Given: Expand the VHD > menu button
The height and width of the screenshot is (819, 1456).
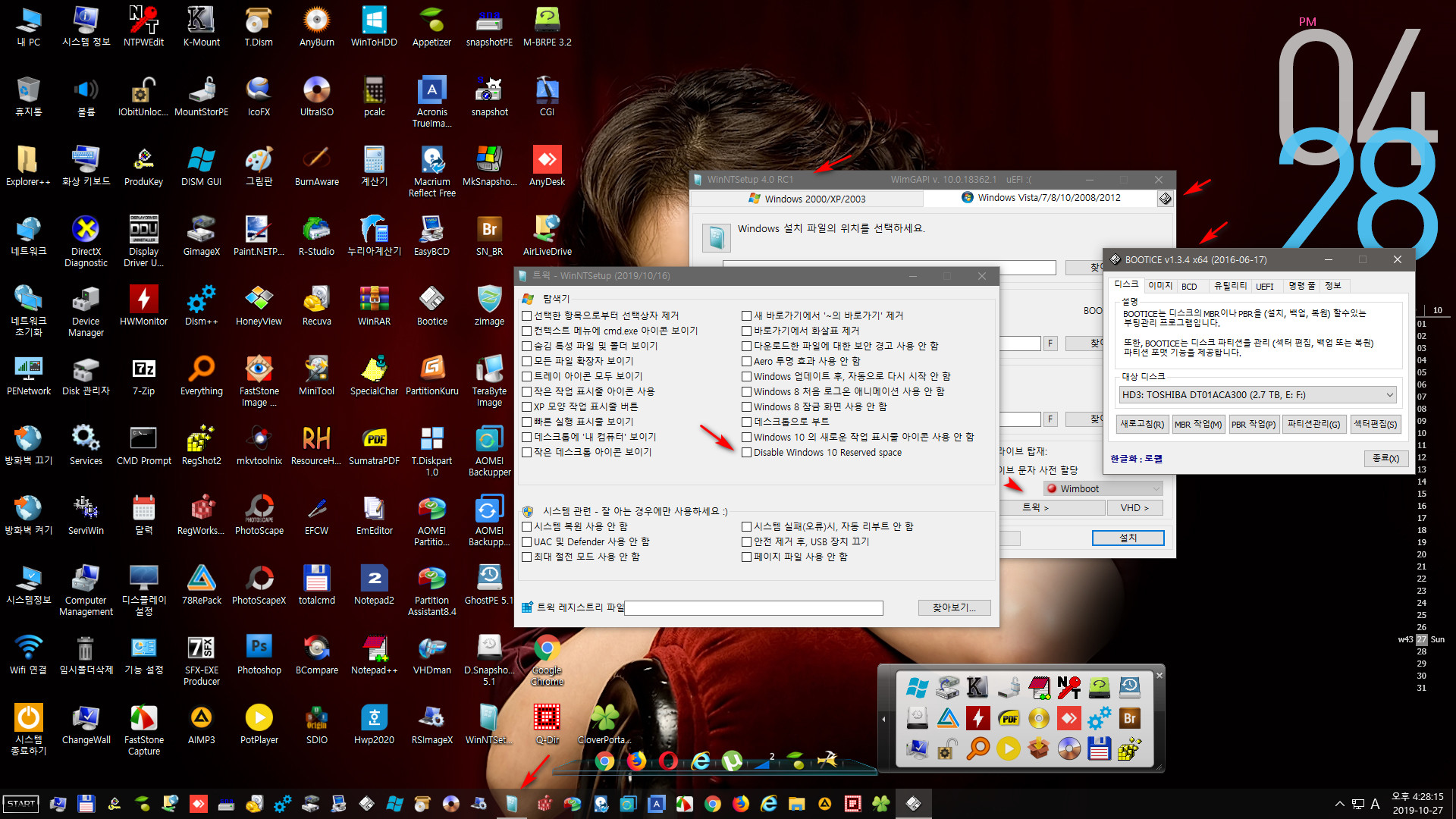Looking at the screenshot, I should click(1134, 508).
